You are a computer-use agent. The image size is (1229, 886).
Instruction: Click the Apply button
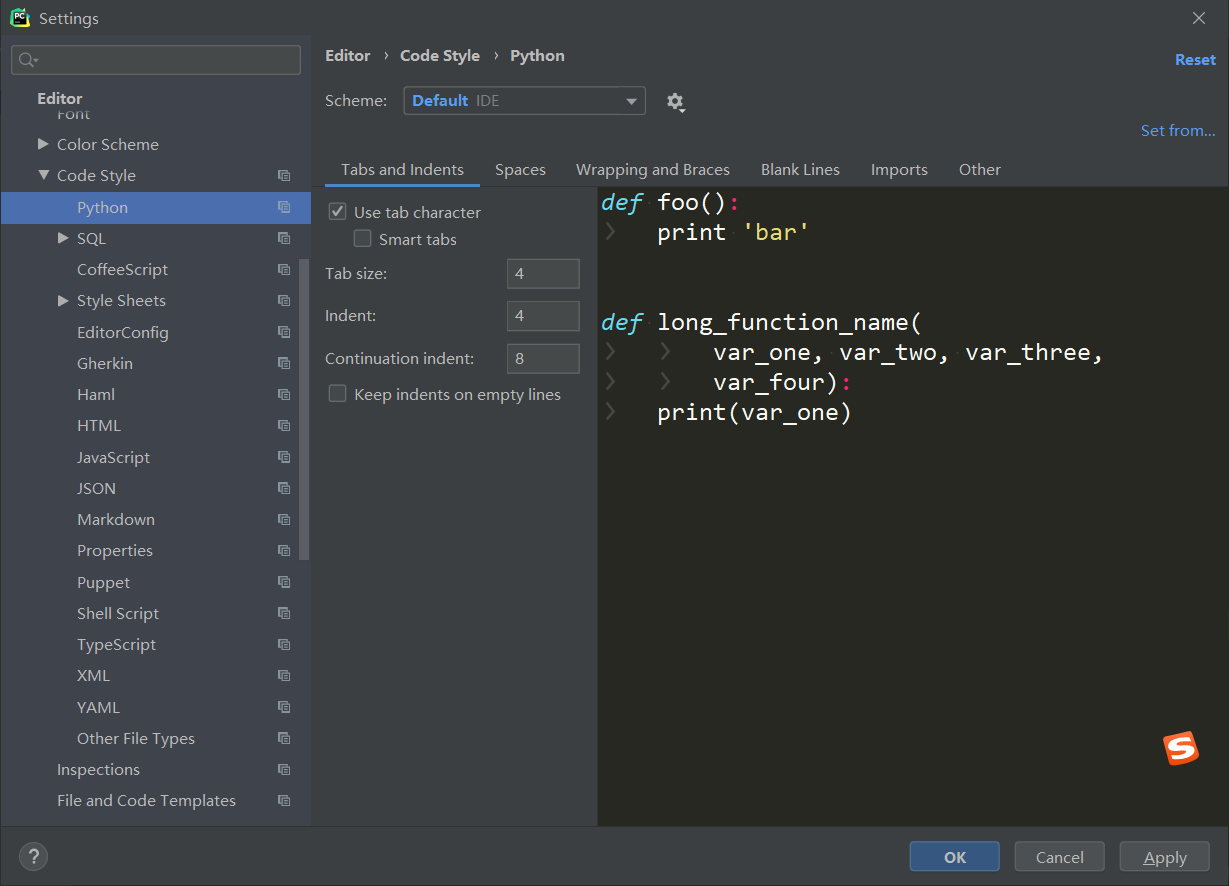coord(1165,857)
